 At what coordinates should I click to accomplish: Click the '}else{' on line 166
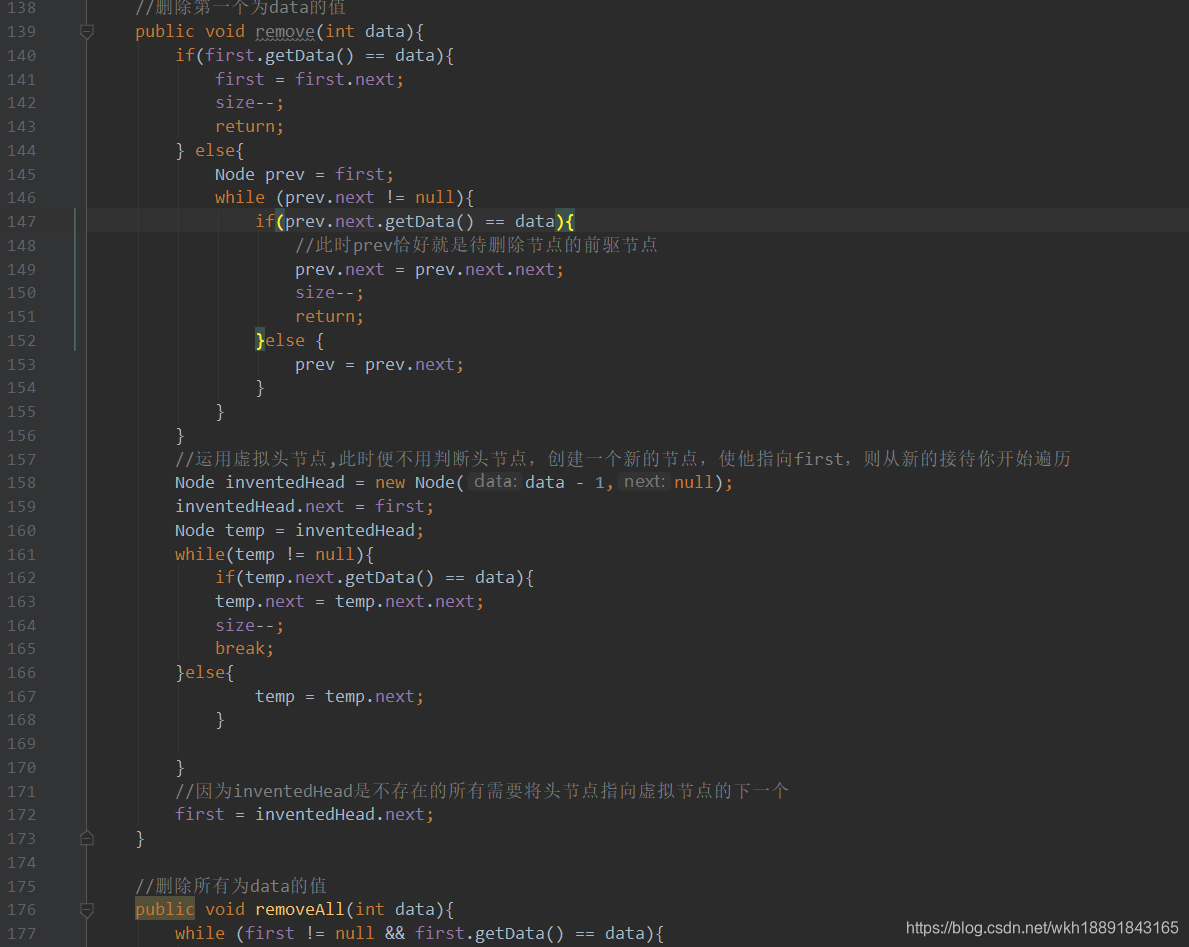205,673
